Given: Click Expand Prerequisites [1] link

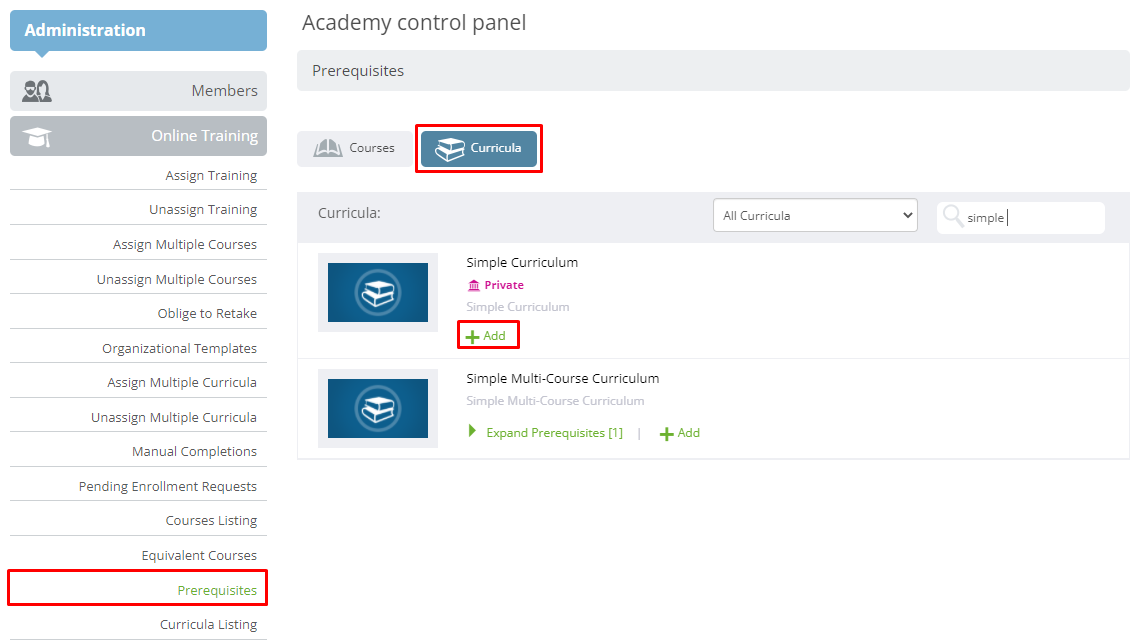Looking at the screenshot, I should [554, 432].
